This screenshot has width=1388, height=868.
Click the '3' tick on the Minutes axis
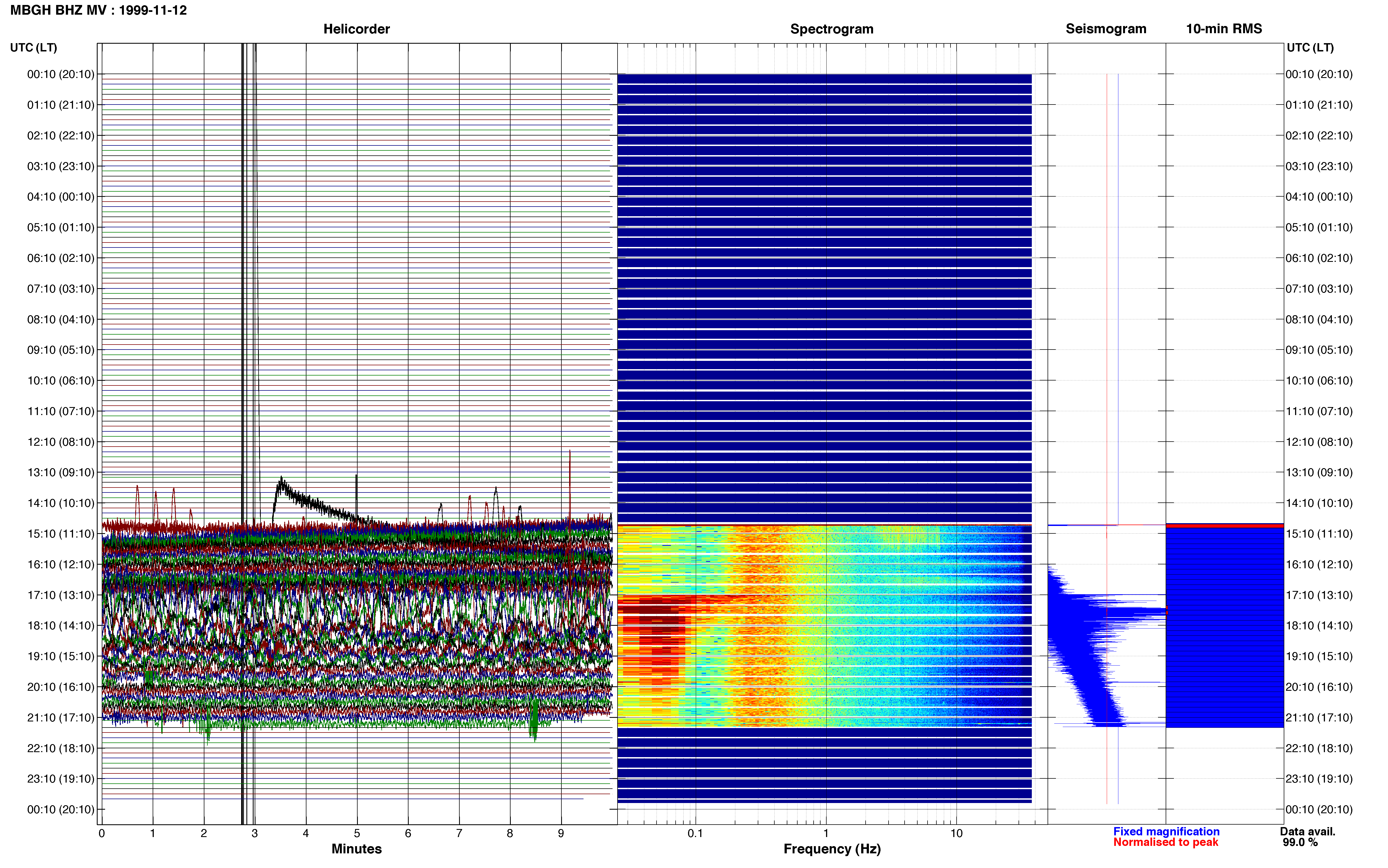pyautogui.click(x=255, y=833)
